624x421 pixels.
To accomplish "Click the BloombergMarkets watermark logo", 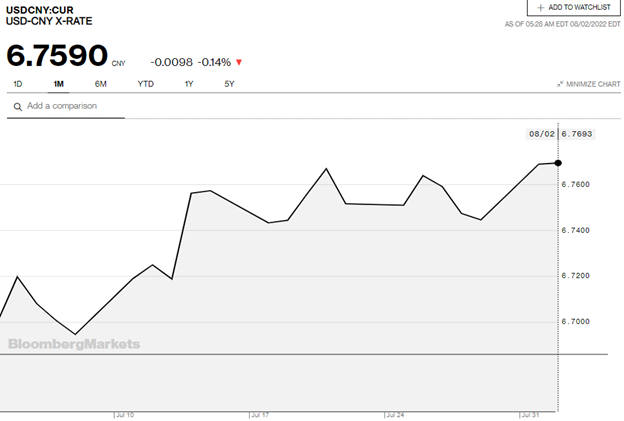I will point(74,344).
